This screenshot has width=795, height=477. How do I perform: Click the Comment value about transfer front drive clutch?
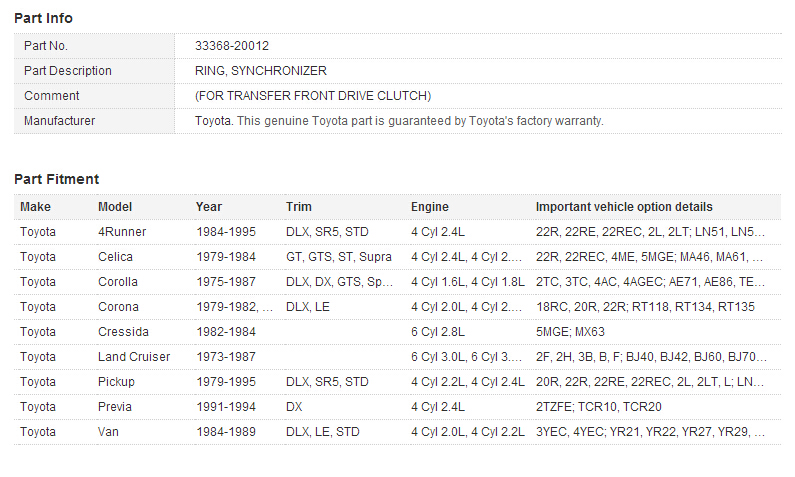pyautogui.click(x=313, y=96)
